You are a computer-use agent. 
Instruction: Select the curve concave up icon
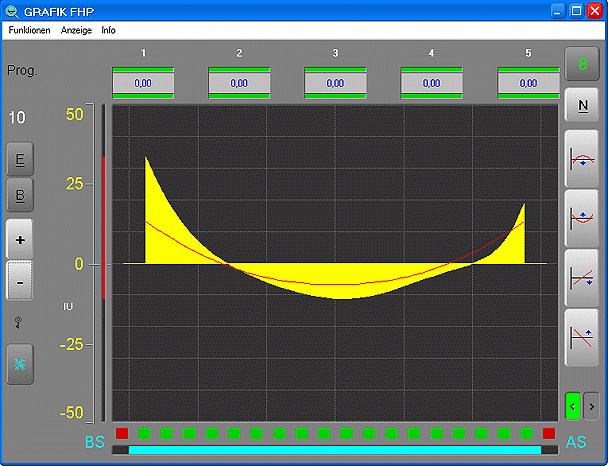pos(582,218)
